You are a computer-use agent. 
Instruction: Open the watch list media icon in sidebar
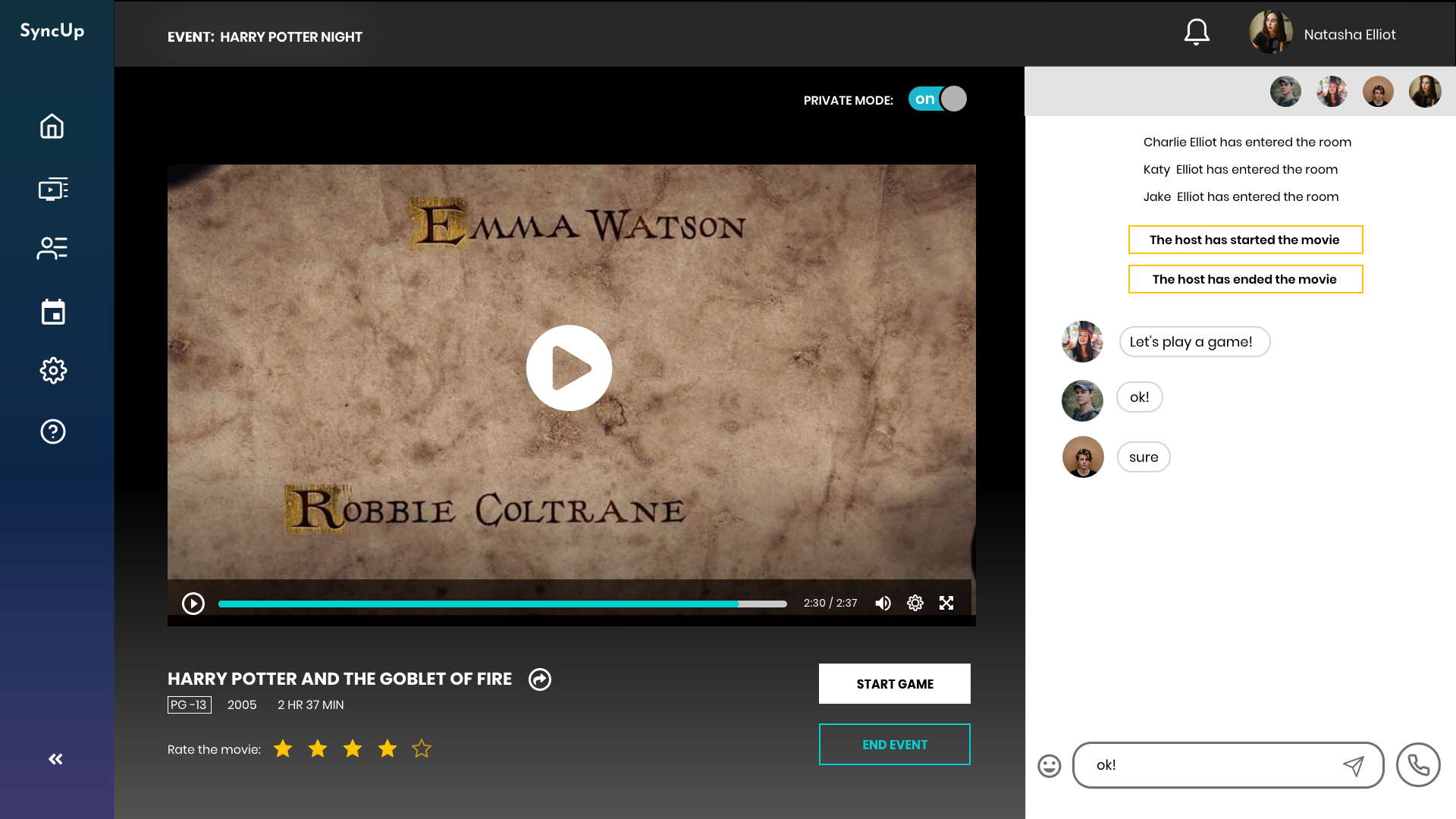coord(53,188)
